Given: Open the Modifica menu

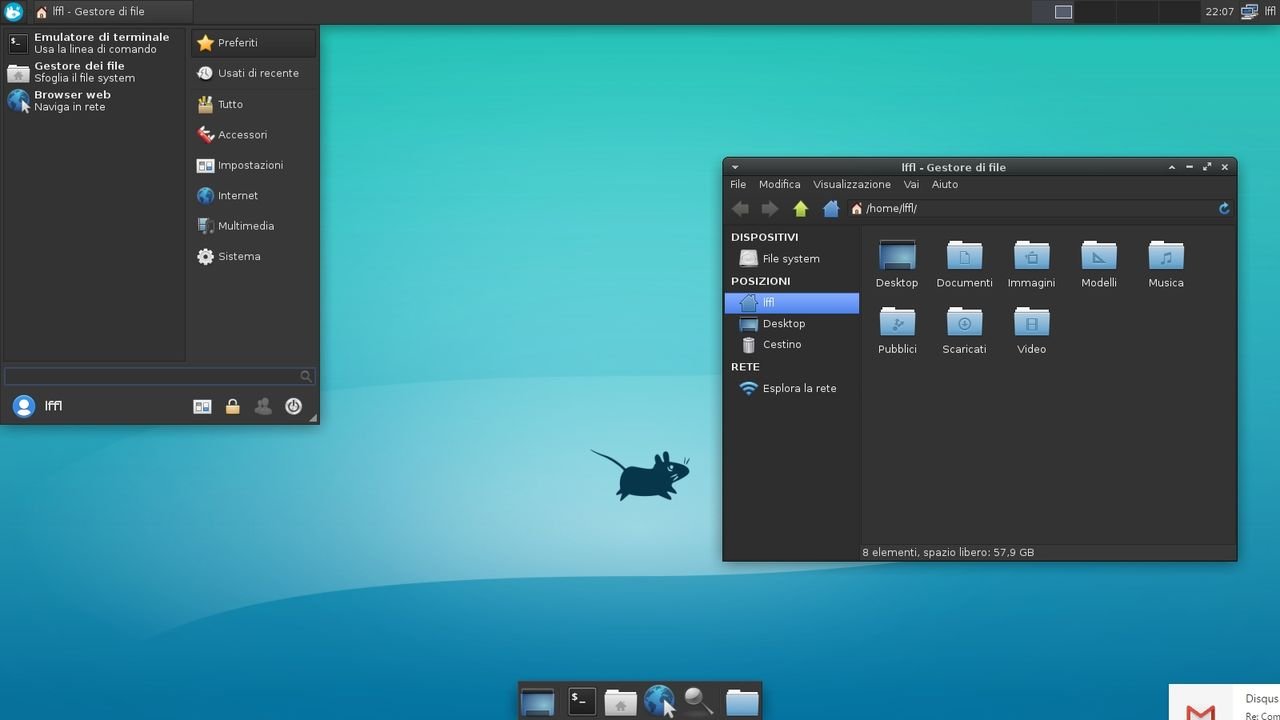Looking at the screenshot, I should 779,185.
